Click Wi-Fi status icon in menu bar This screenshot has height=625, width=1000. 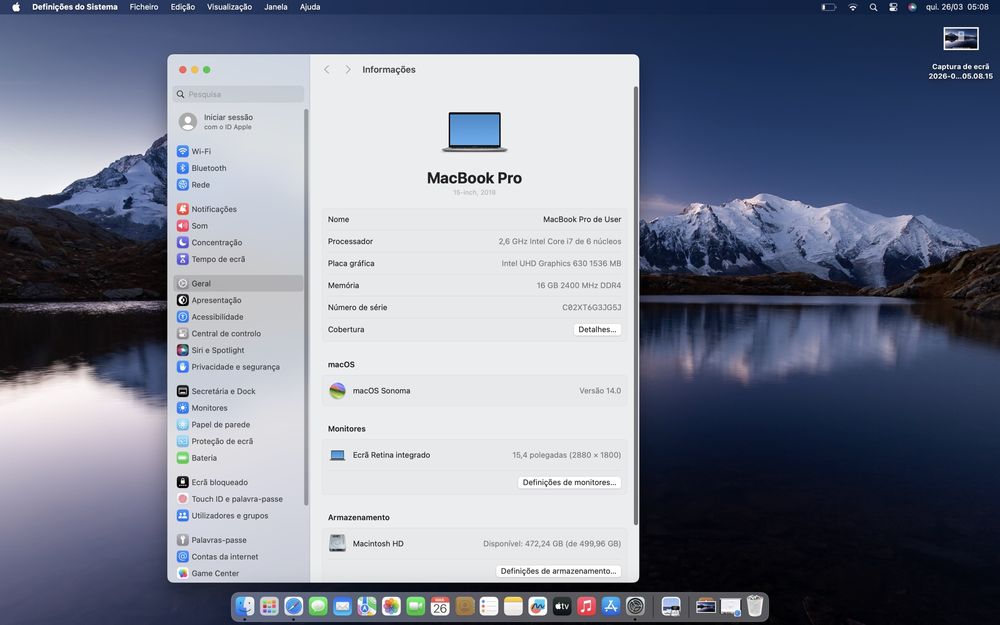(853, 7)
